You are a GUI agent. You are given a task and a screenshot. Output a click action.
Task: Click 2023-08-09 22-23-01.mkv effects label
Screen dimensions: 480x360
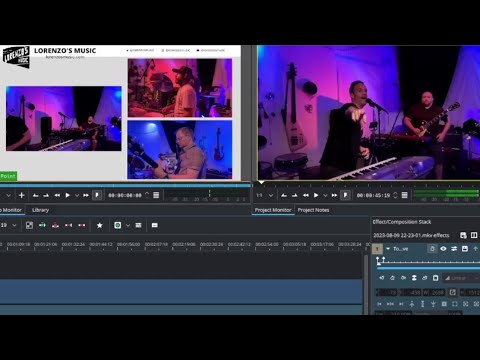click(411, 235)
